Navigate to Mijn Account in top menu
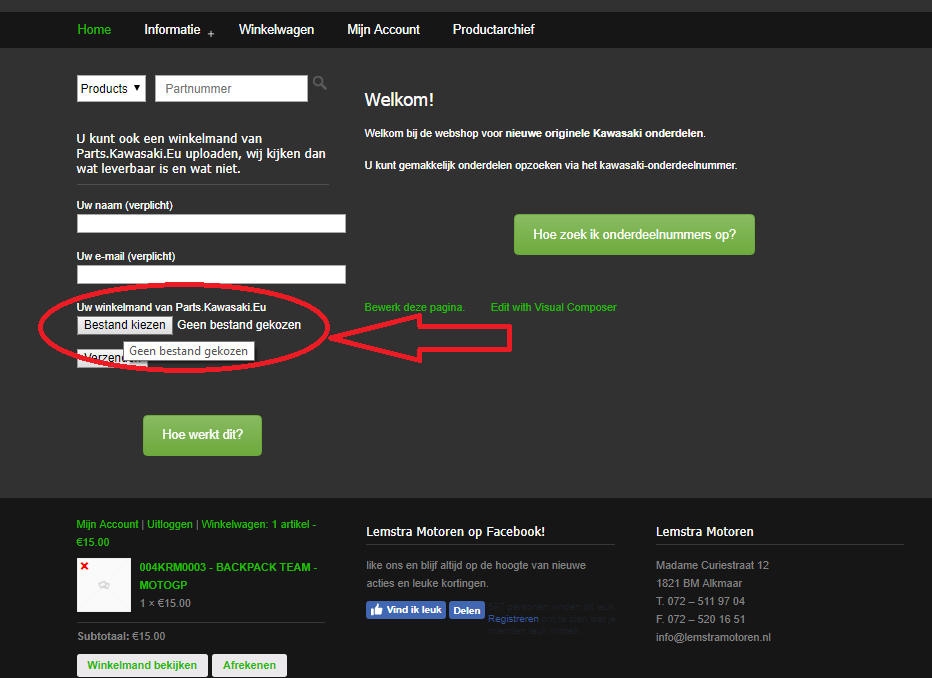 tap(383, 30)
